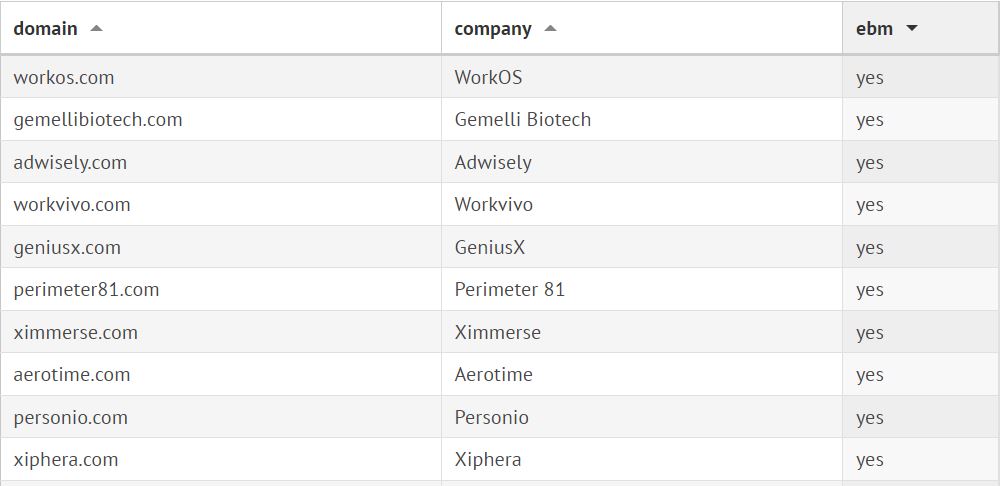Select the workvivo.com row domain
The image size is (1001, 486).
click(x=72, y=205)
